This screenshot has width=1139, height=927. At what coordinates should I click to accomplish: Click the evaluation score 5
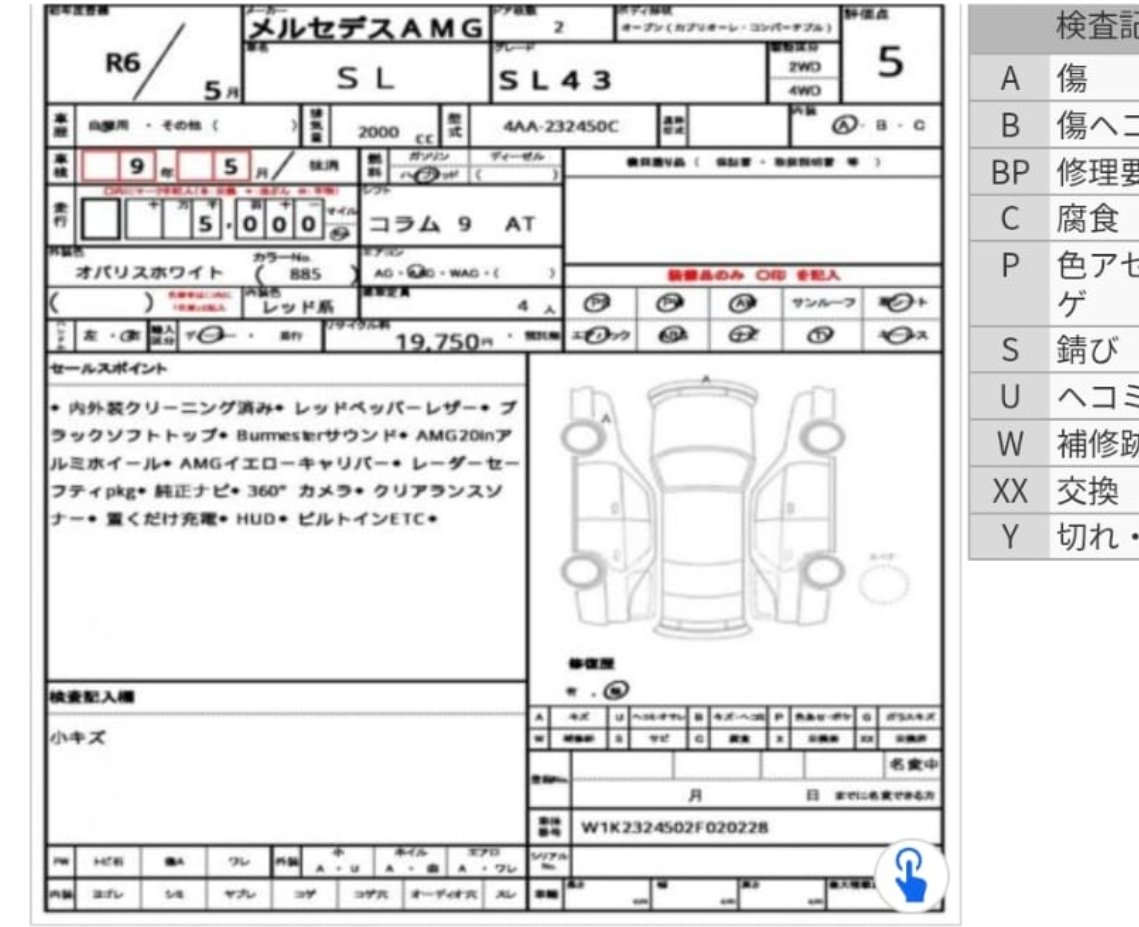coord(891,62)
